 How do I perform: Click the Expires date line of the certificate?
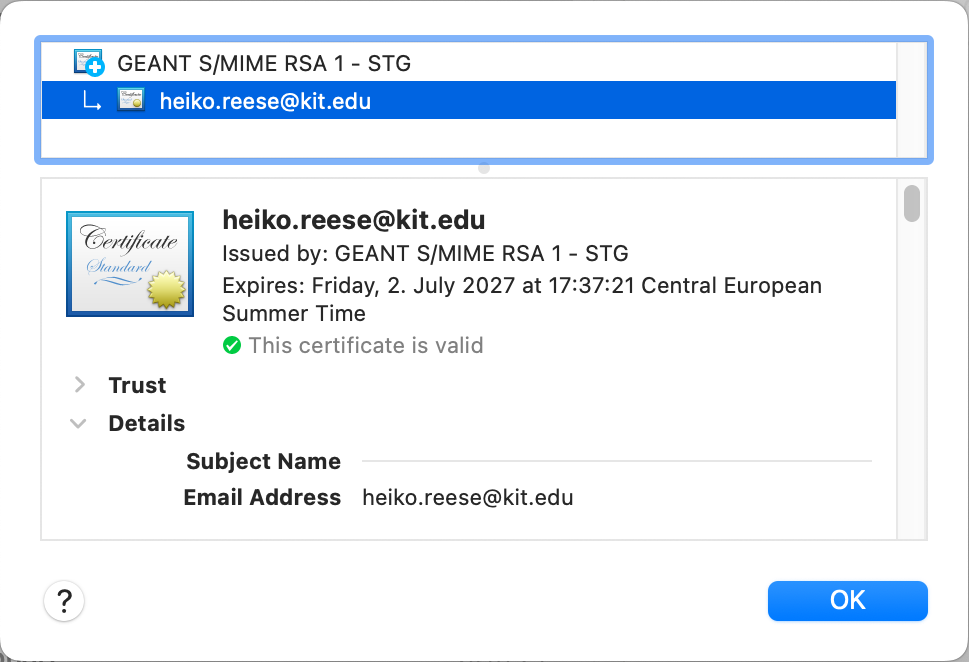(522, 299)
